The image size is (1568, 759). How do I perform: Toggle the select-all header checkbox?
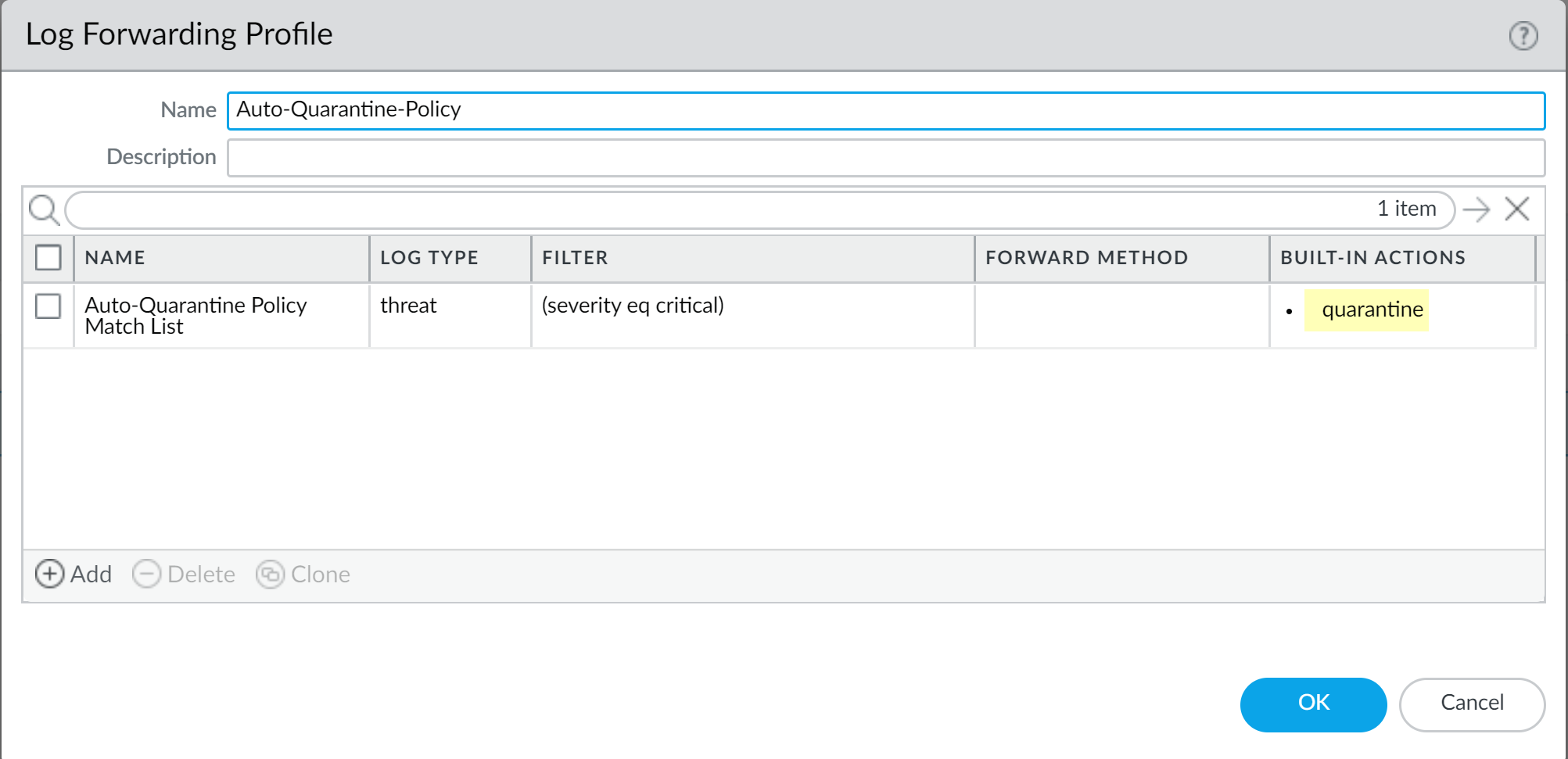click(x=48, y=257)
